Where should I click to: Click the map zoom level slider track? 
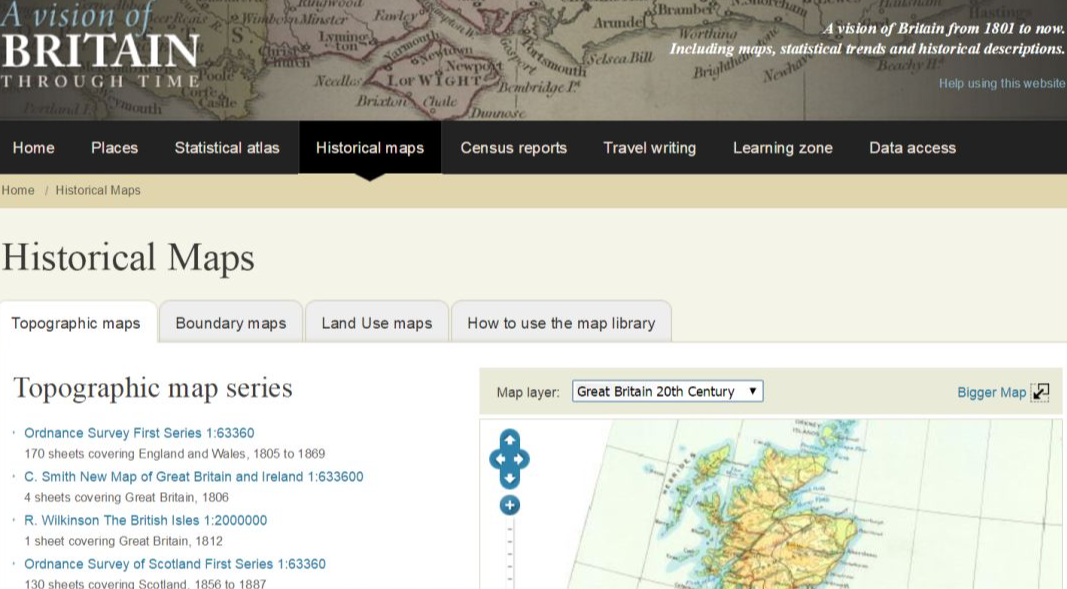point(510,552)
